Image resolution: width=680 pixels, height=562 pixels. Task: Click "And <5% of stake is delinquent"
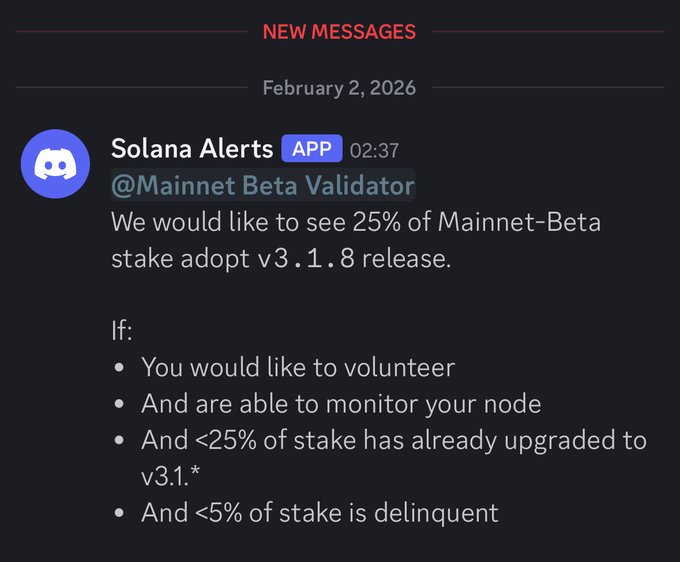[x=319, y=513]
